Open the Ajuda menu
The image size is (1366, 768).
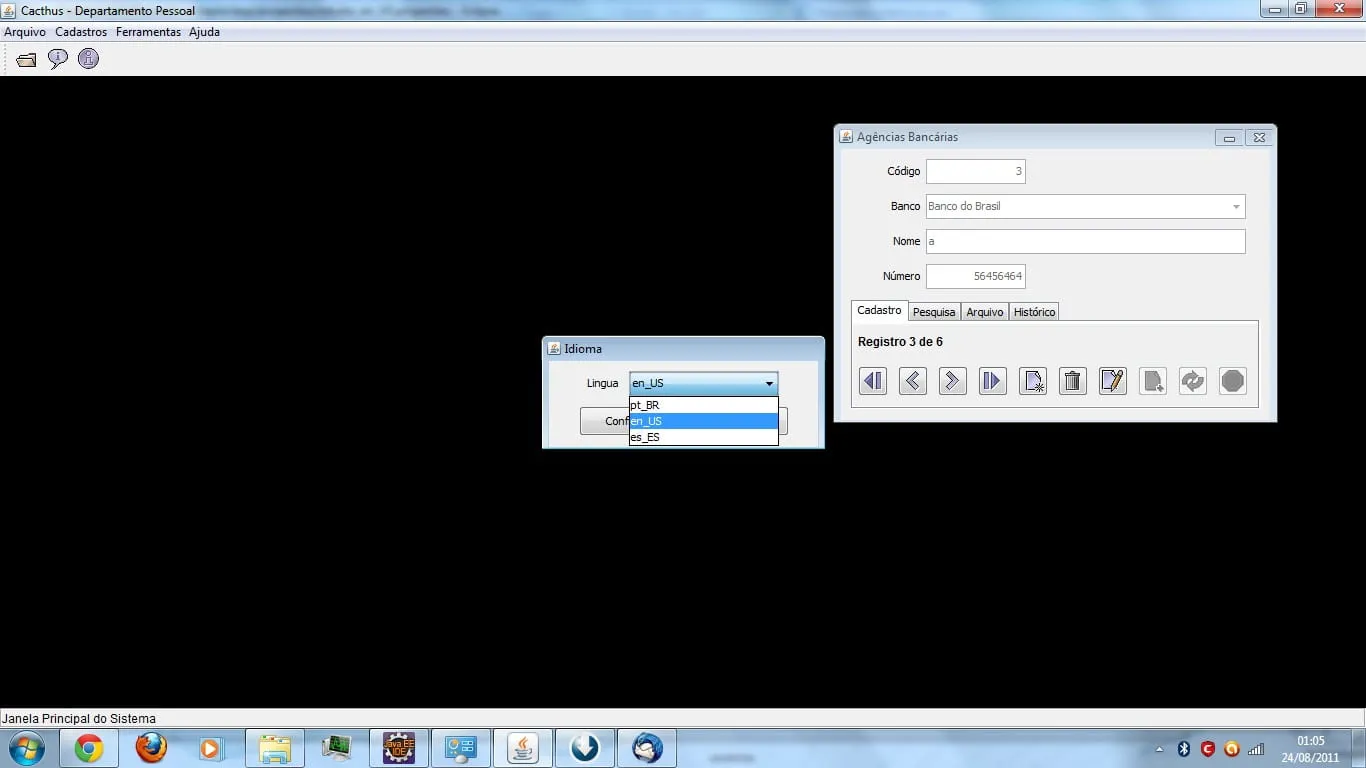pos(204,32)
